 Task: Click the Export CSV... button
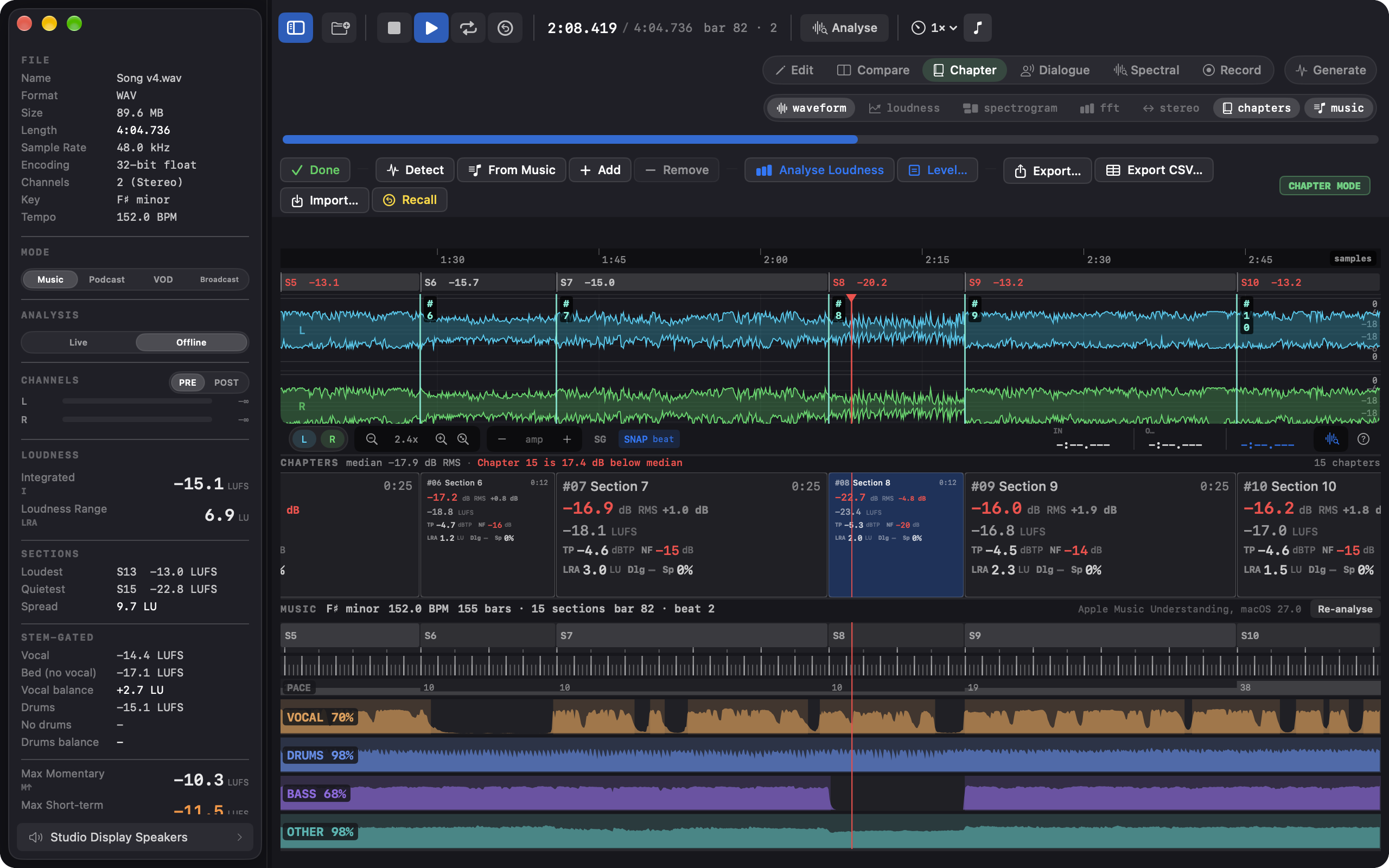1154,170
